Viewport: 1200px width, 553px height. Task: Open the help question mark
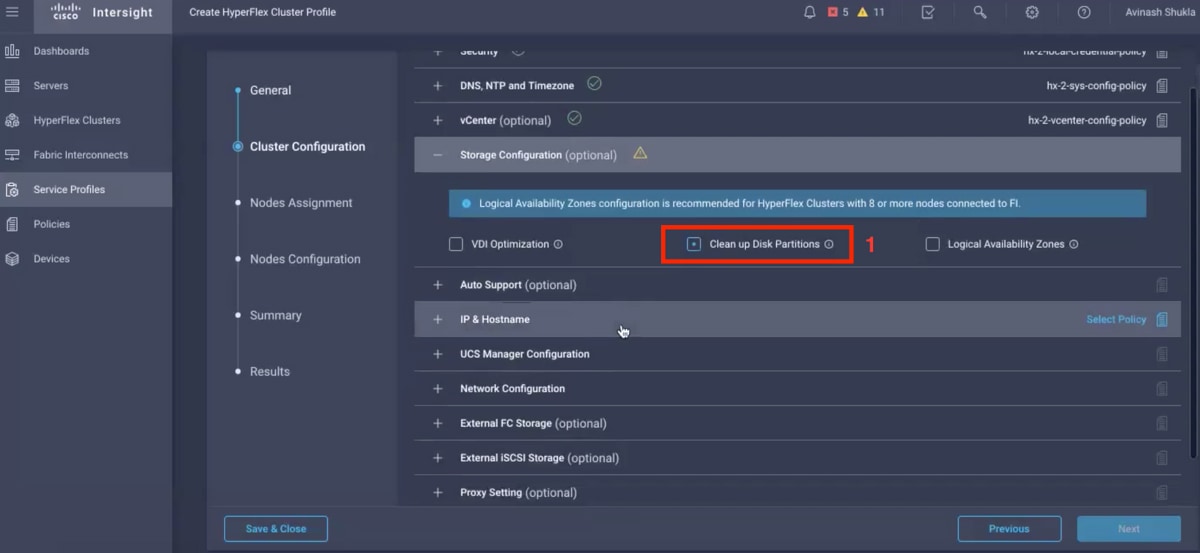pyautogui.click(x=1084, y=12)
